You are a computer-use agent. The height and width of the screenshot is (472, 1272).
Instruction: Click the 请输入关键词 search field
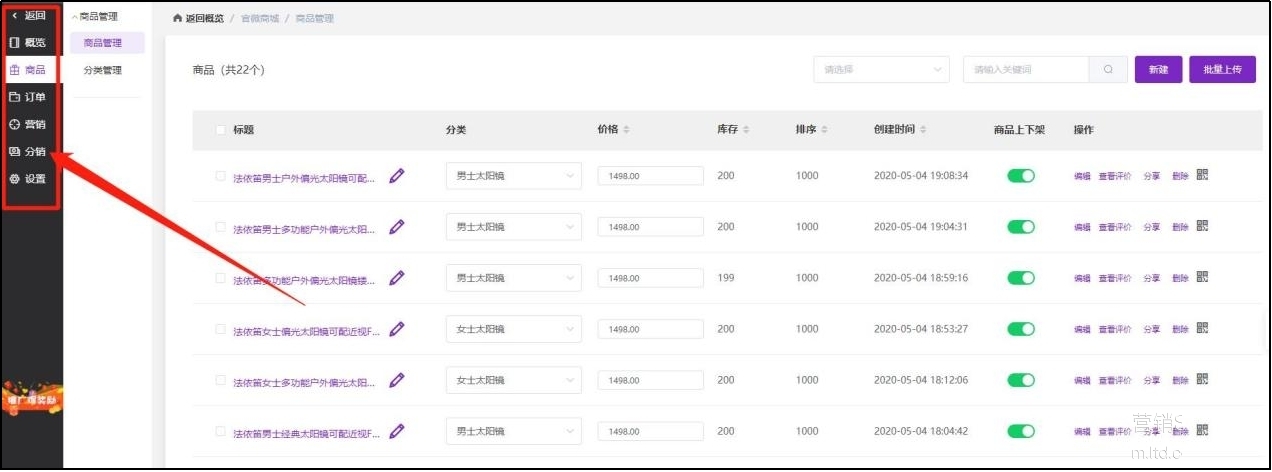point(1025,70)
